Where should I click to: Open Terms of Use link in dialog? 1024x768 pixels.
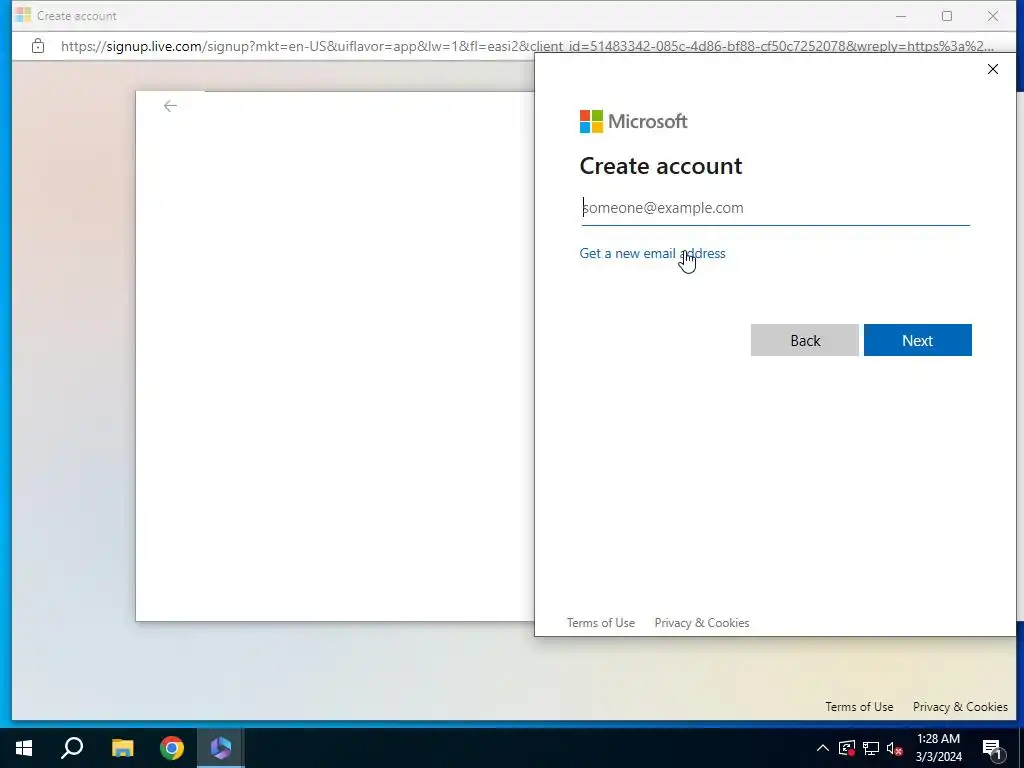click(x=601, y=623)
